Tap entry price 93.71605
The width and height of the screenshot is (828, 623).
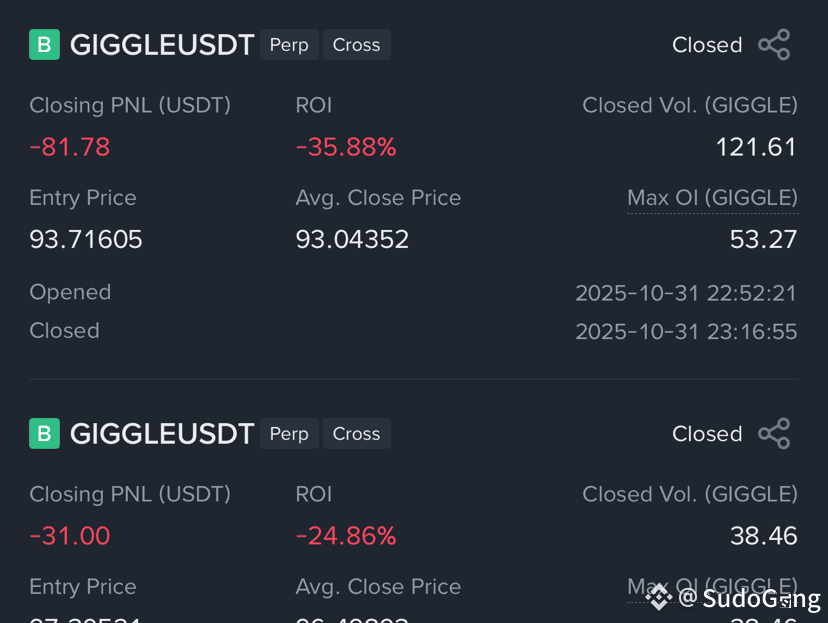click(x=86, y=239)
